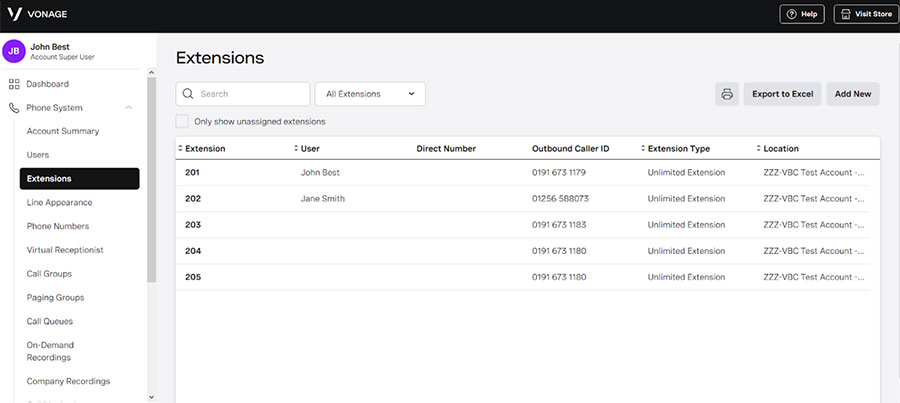Click user Jane Smith in table

coord(323,199)
